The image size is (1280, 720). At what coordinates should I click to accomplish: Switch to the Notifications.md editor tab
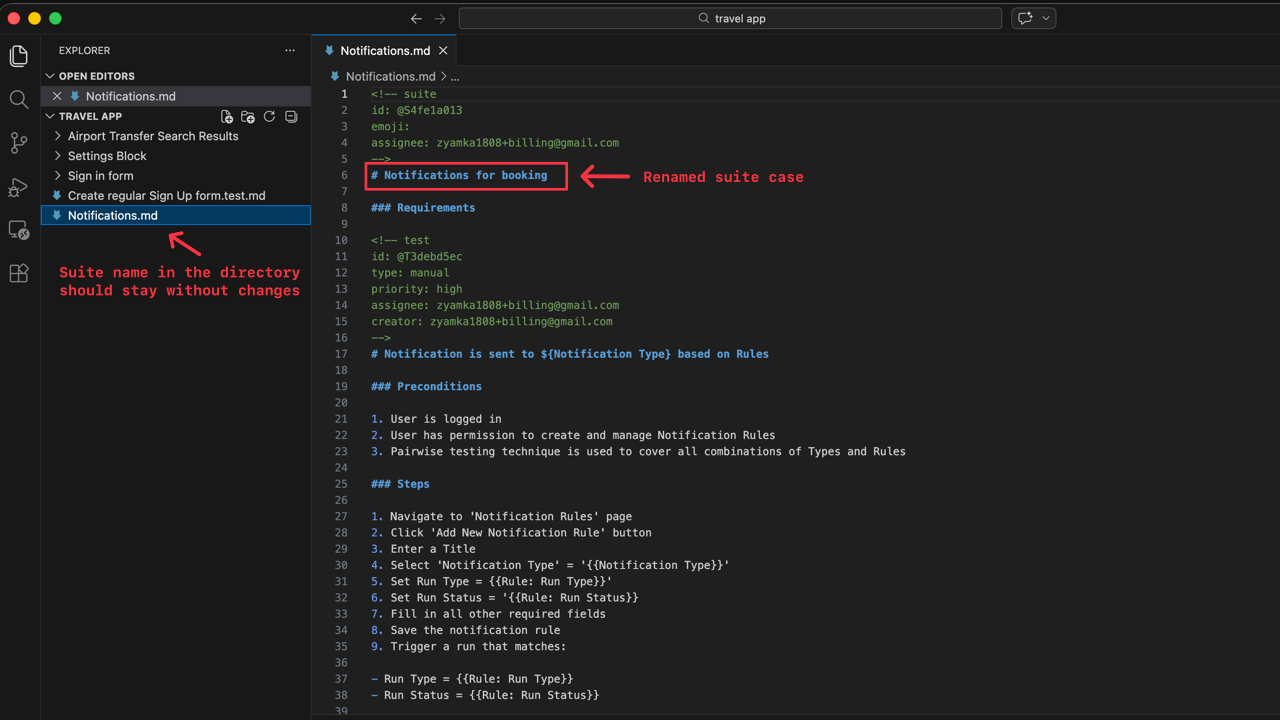385,50
